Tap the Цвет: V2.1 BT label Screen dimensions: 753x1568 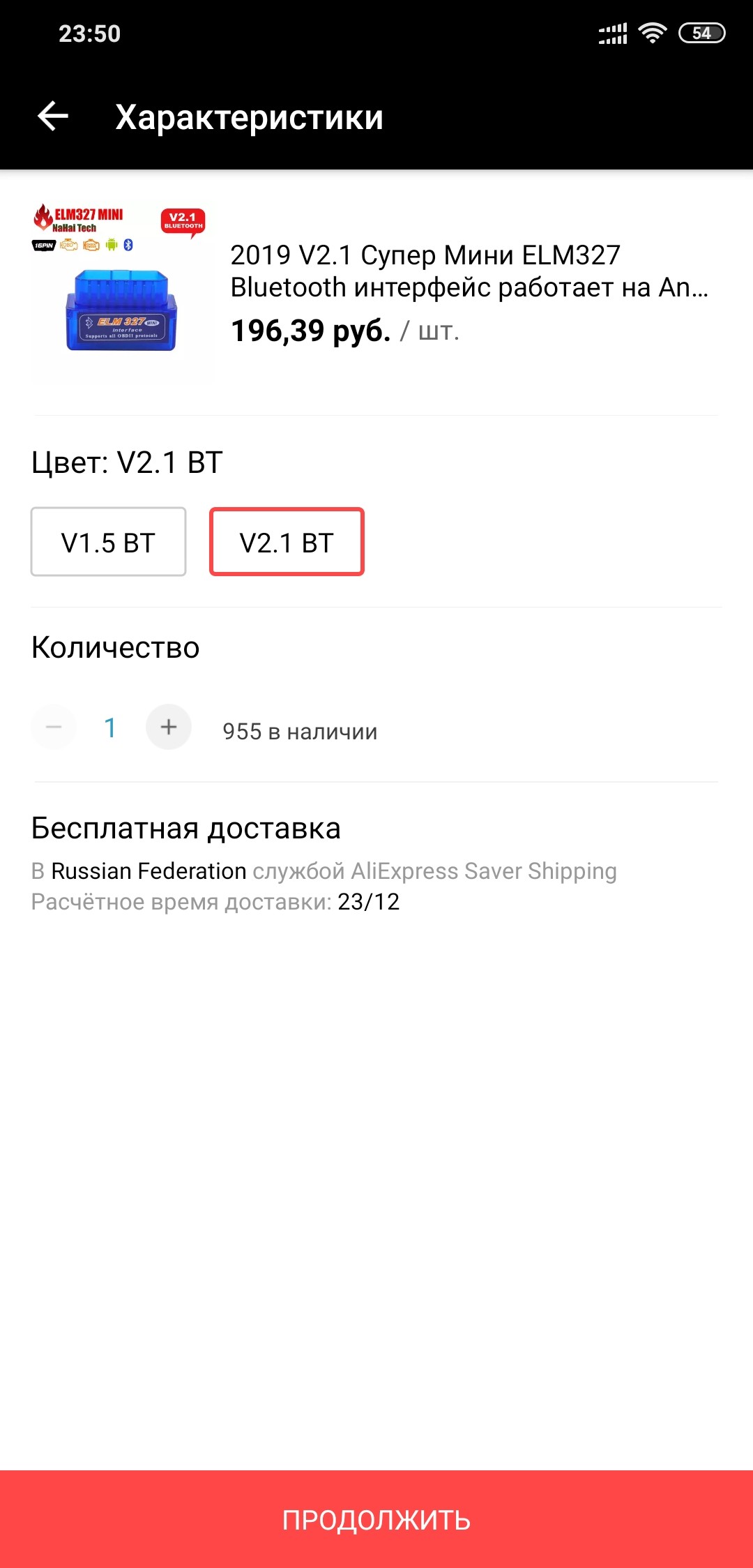click(127, 462)
